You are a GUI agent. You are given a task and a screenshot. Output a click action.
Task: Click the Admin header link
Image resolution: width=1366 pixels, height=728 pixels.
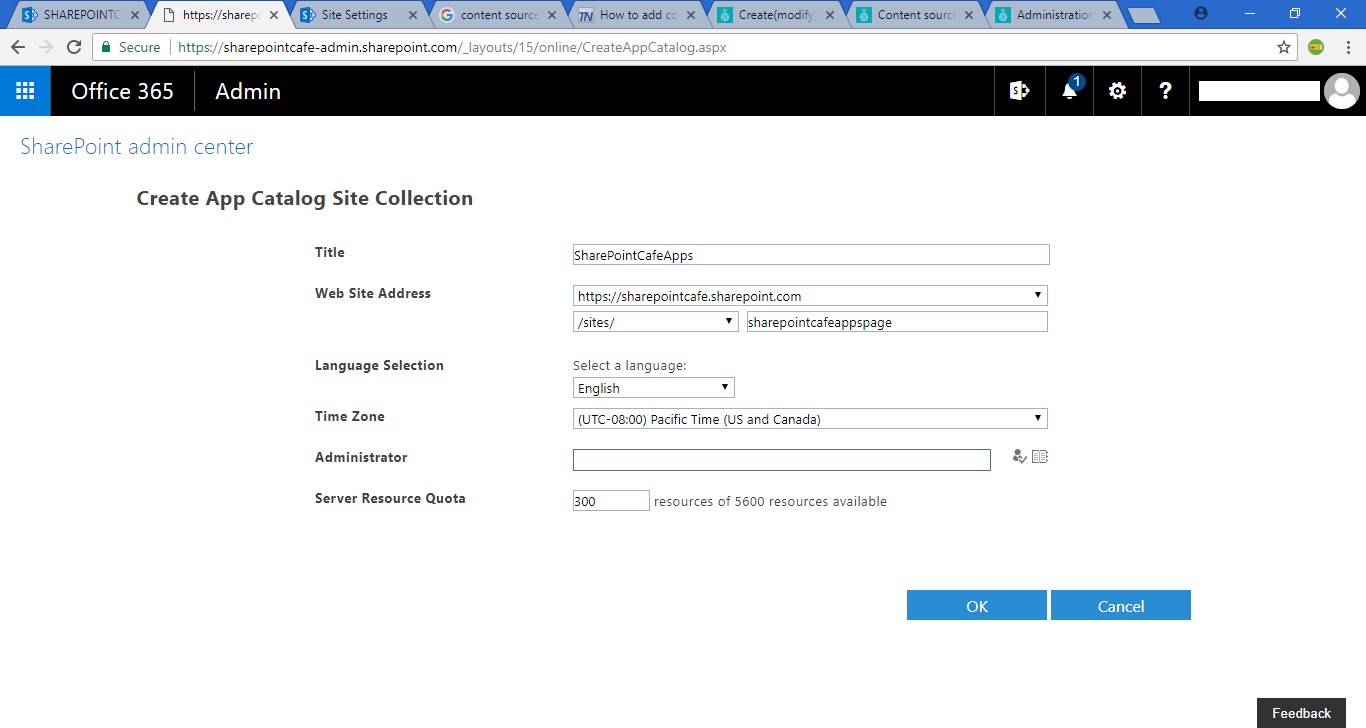click(248, 91)
